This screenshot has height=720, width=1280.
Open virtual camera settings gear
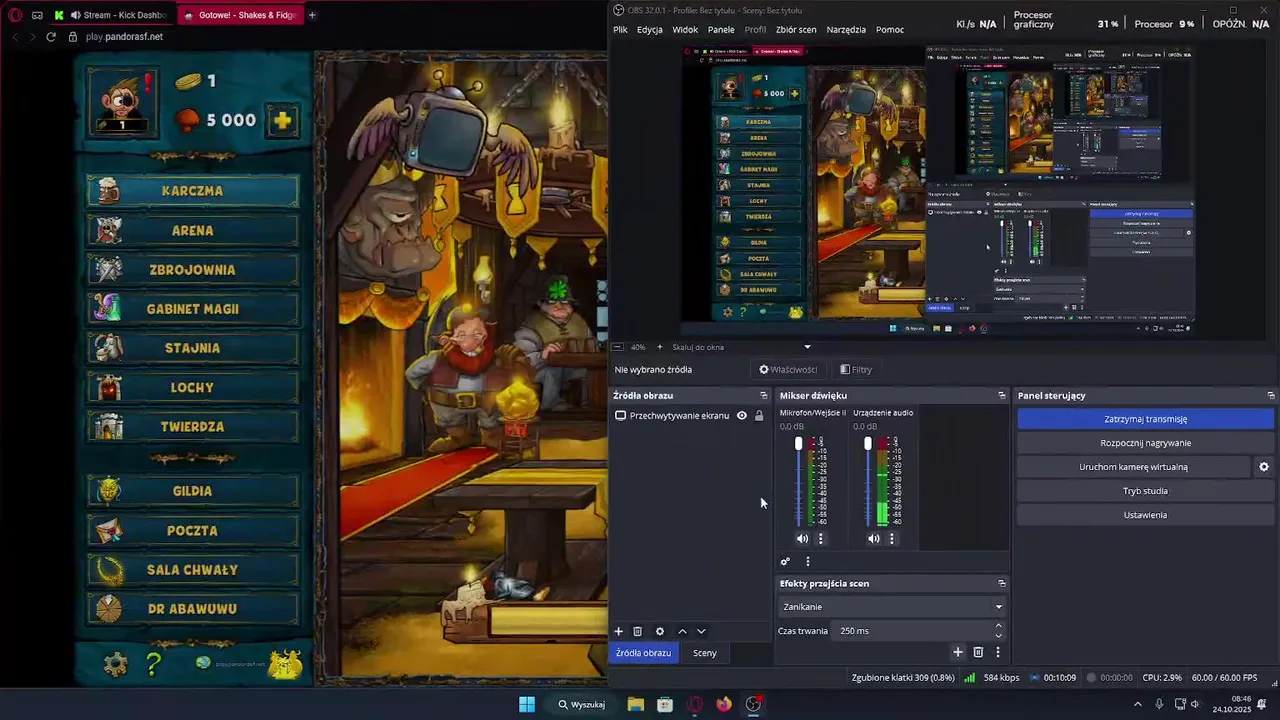point(1264,467)
